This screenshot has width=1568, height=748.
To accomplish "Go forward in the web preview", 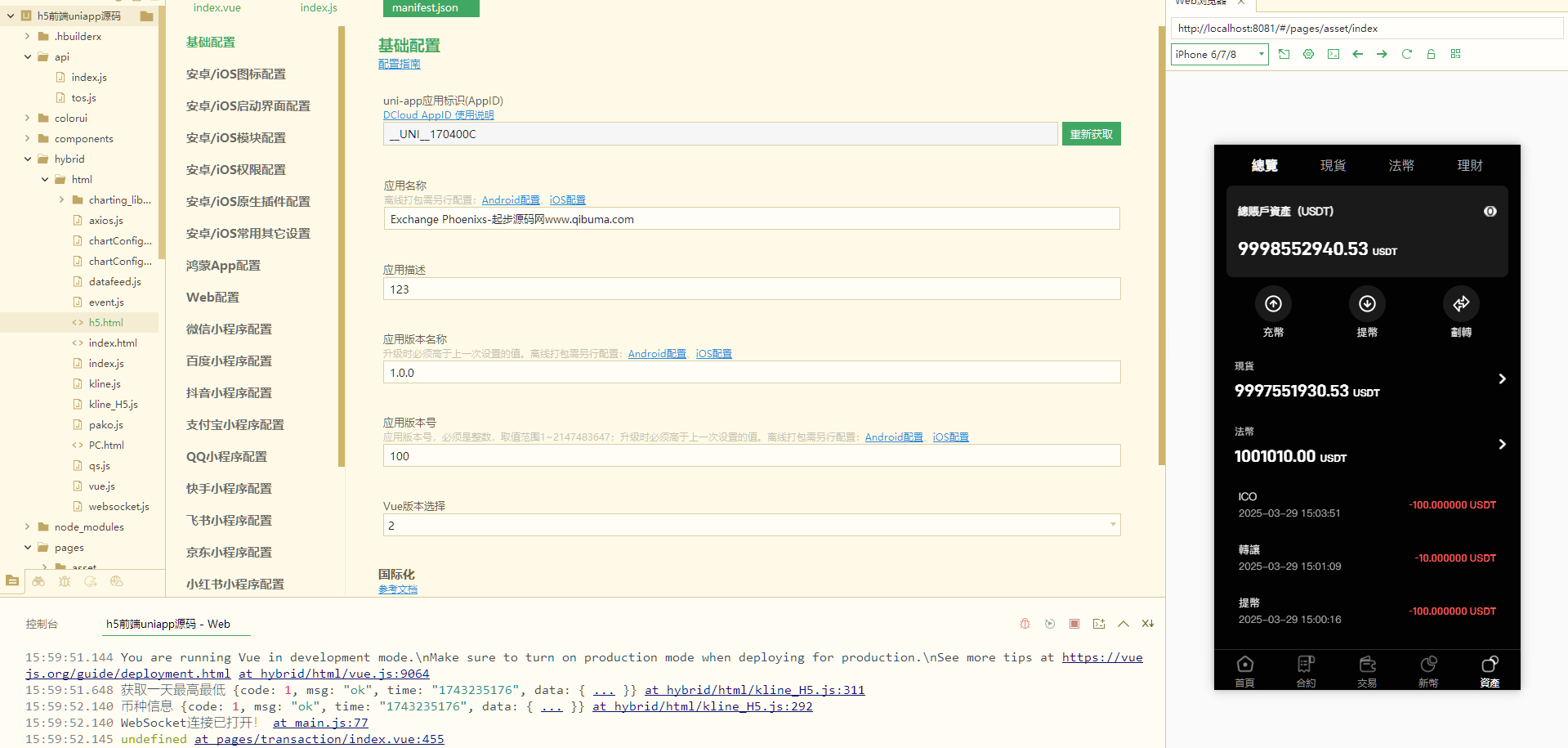I will point(1382,54).
